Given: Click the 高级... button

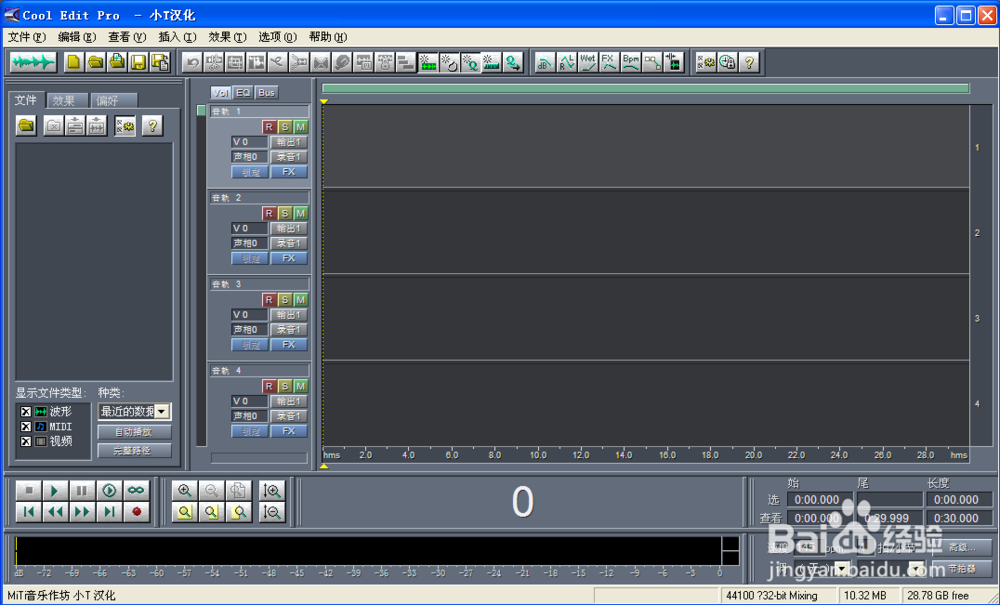Looking at the screenshot, I should tap(962, 548).
